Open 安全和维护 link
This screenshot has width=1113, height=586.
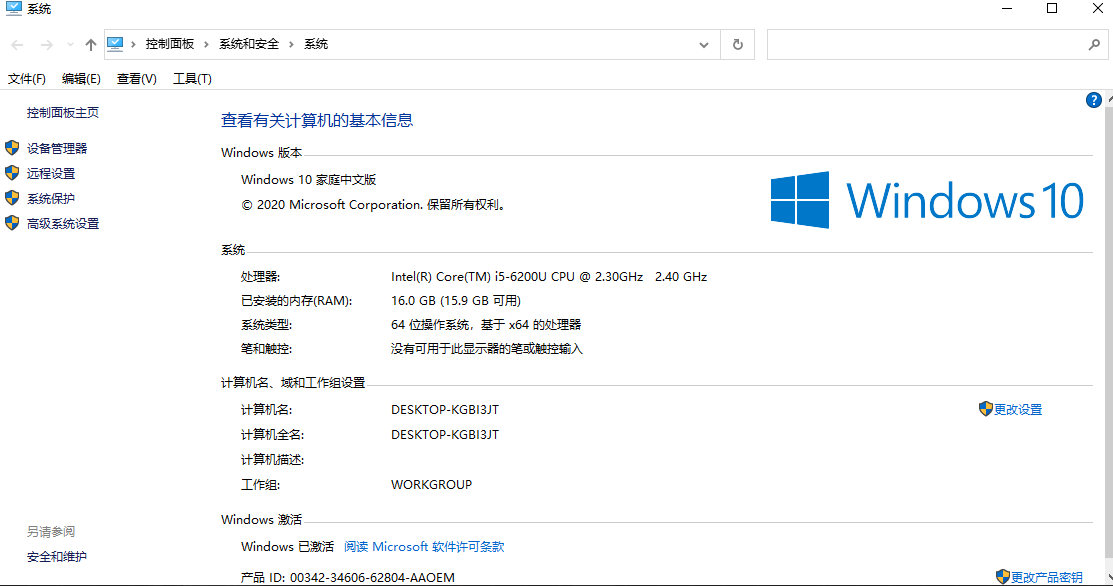[x=57, y=557]
